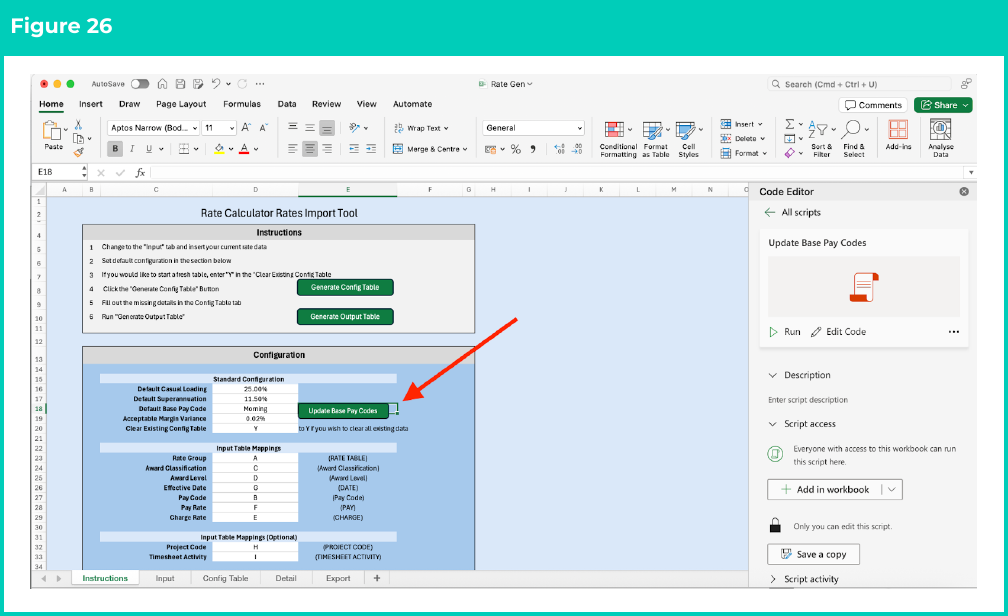
Task: Click Merge & Centre button
Action: (430, 149)
